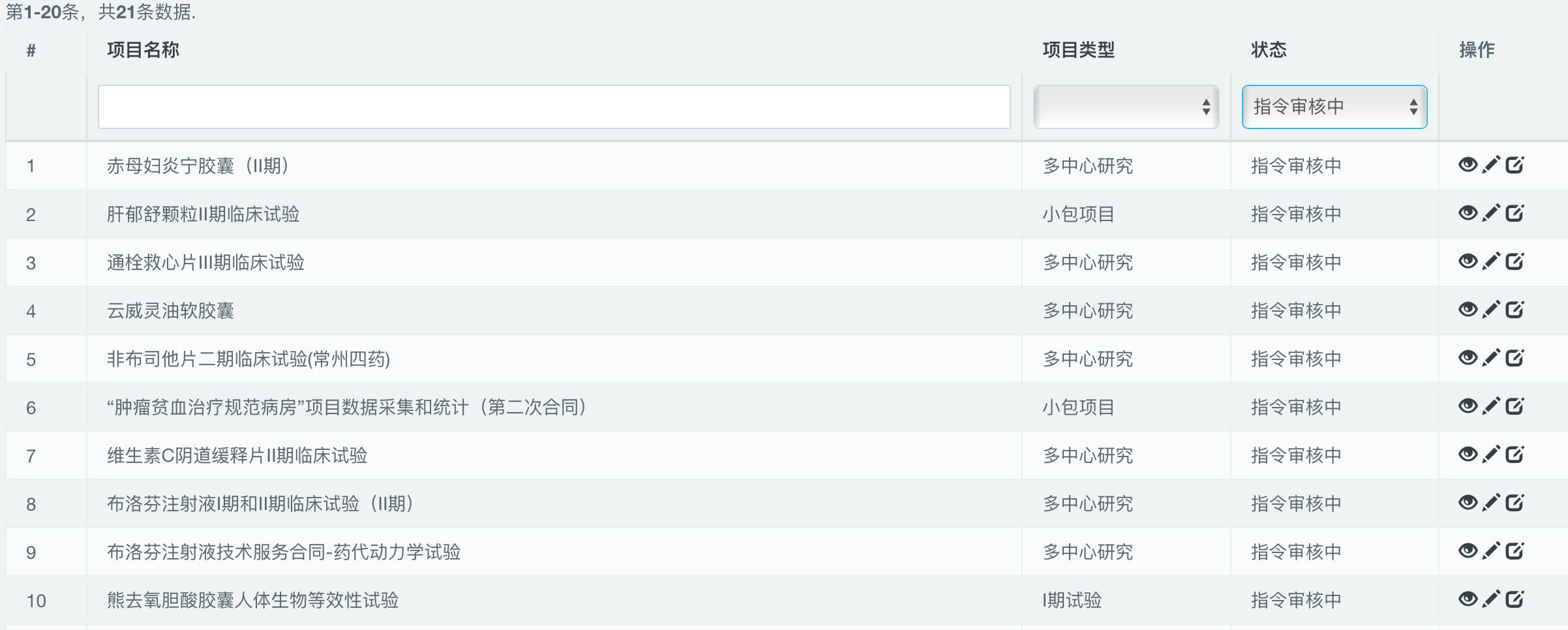Click pencil icon for 肿瘤贫血治疗规范病房 row

[x=1491, y=406]
